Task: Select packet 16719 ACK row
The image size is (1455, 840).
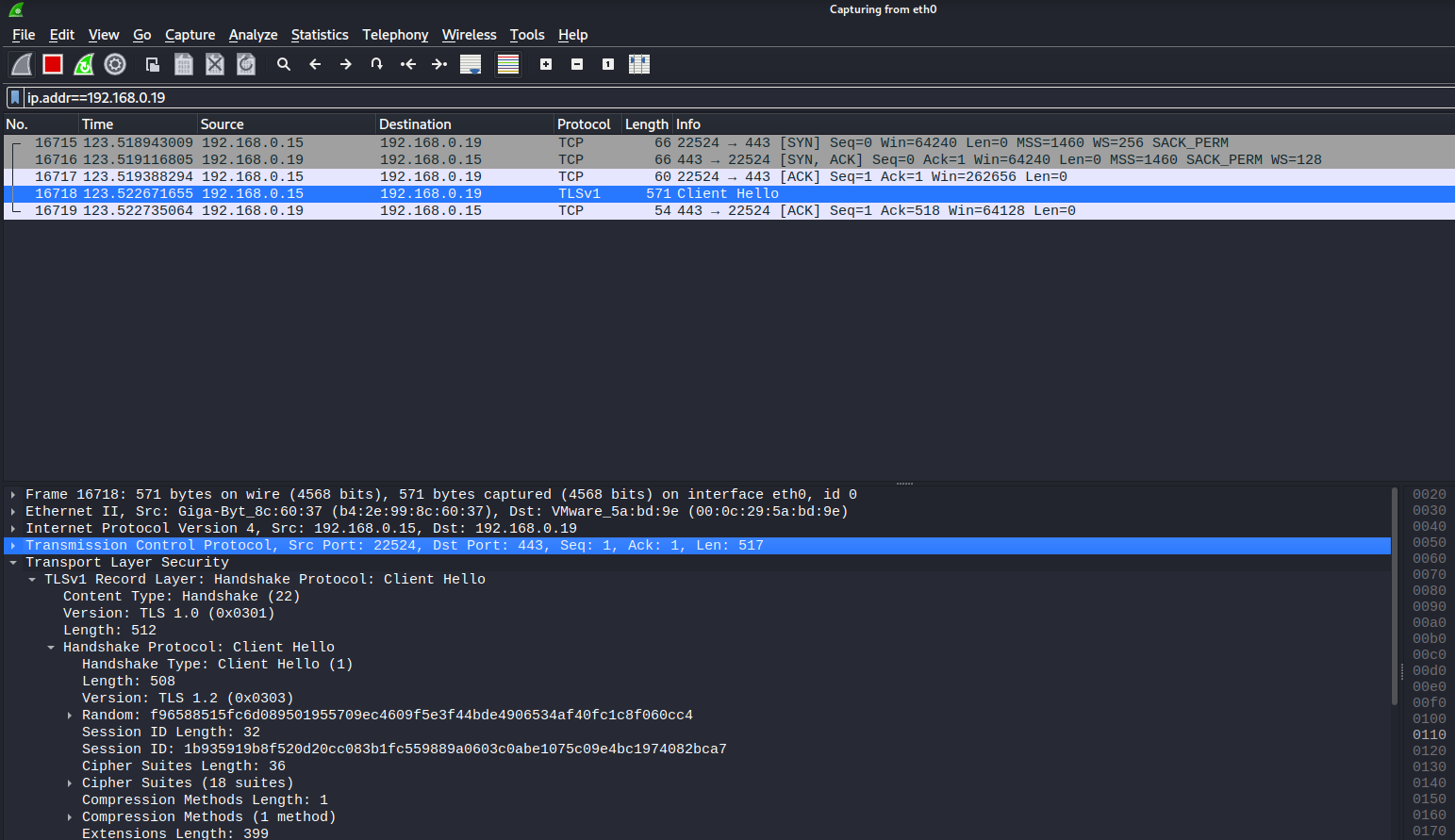Action: [728, 211]
